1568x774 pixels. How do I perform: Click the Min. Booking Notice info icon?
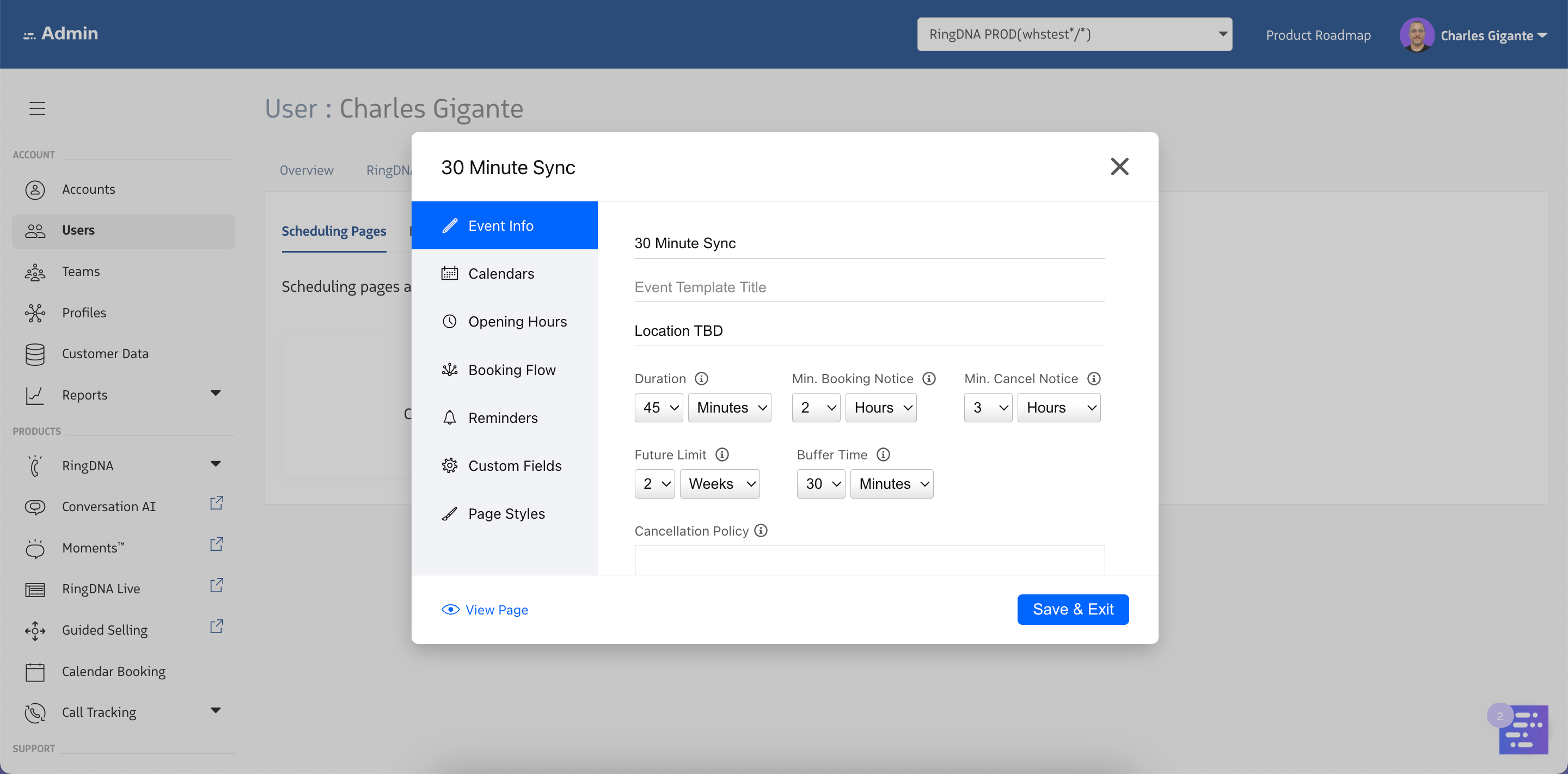pos(929,378)
